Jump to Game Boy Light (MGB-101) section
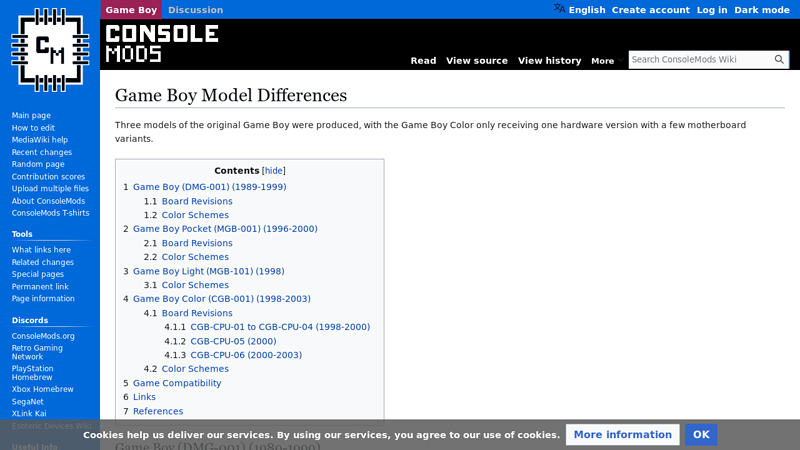The image size is (800, 450). (209, 271)
